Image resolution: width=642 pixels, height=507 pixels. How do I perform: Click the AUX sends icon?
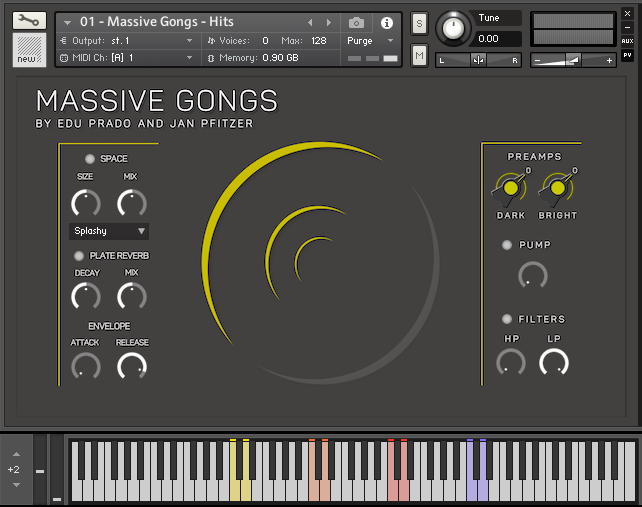(627, 41)
